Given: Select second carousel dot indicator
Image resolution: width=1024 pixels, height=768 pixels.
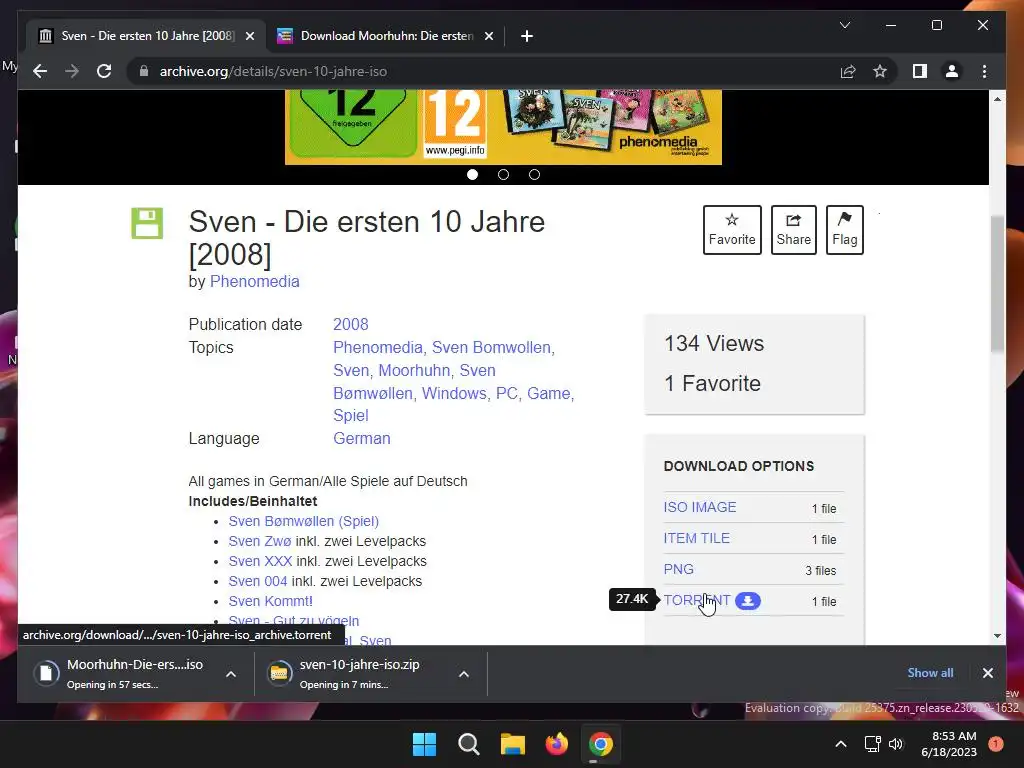Looking at the screenshot, I should point(503,174).
